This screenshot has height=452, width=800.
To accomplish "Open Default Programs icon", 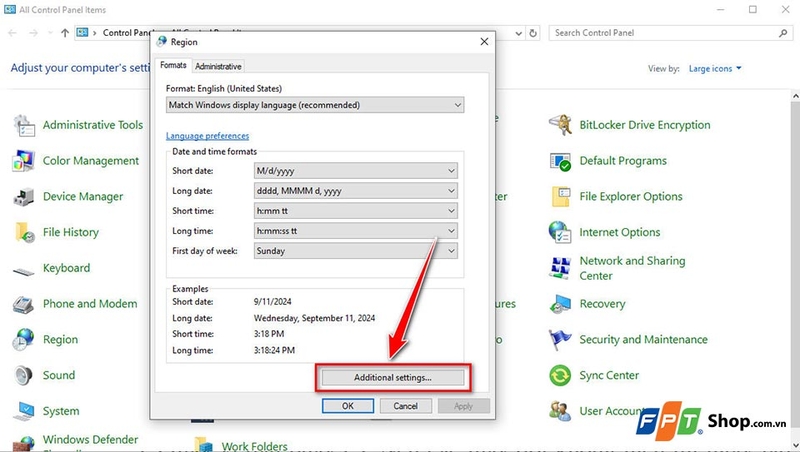I will tap(561, 161).
